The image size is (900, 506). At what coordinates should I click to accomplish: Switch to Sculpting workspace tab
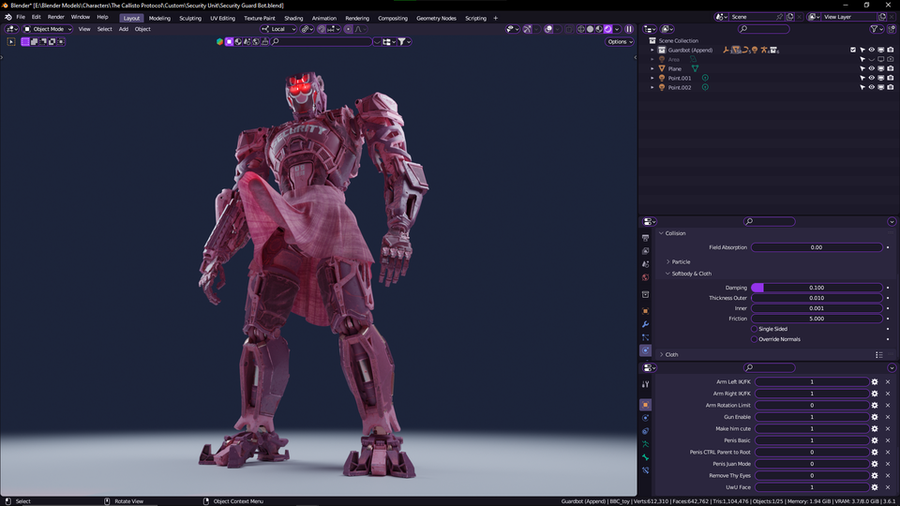tap(190, 18)
